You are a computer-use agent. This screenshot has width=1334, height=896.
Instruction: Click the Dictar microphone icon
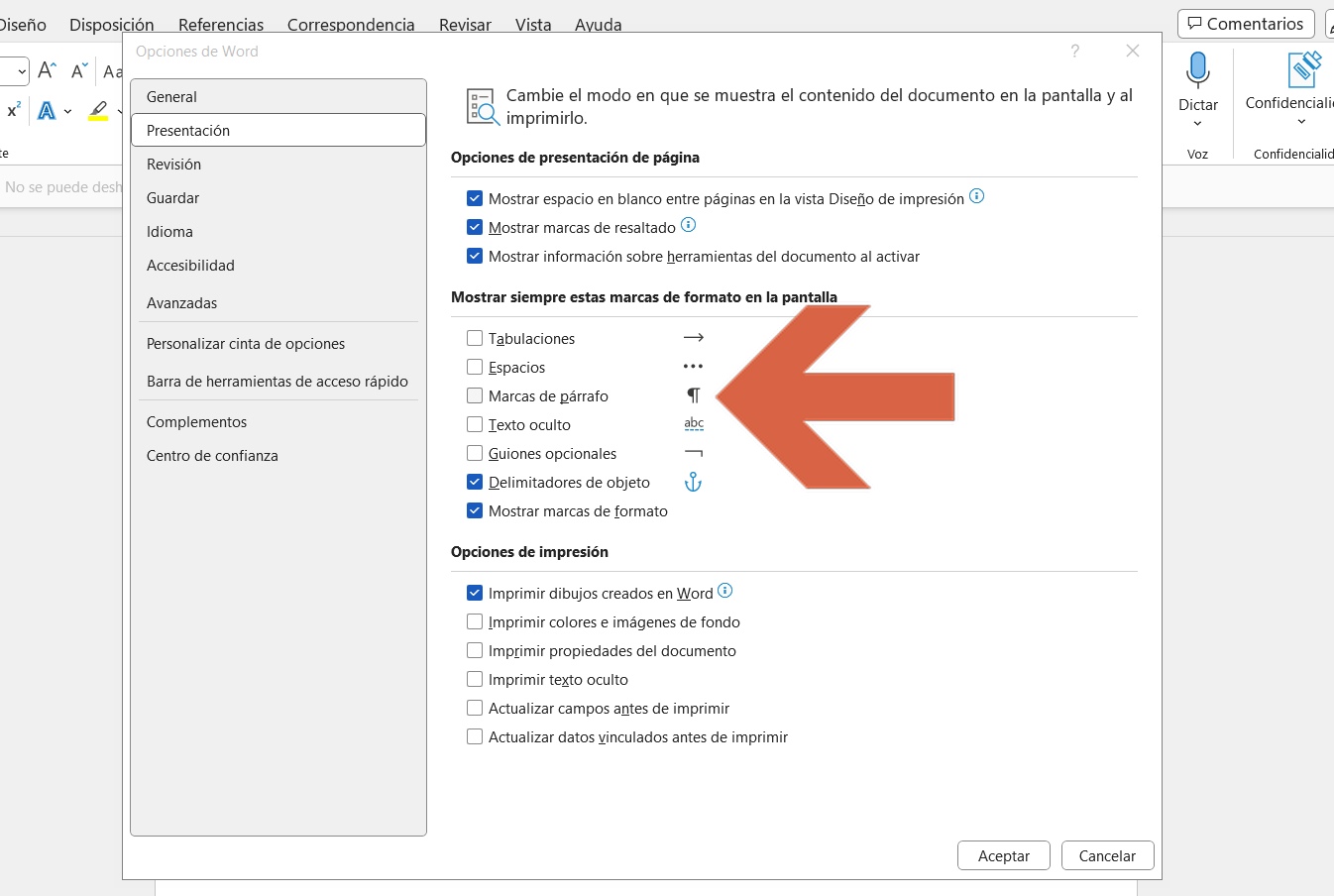click(1198, 70)
